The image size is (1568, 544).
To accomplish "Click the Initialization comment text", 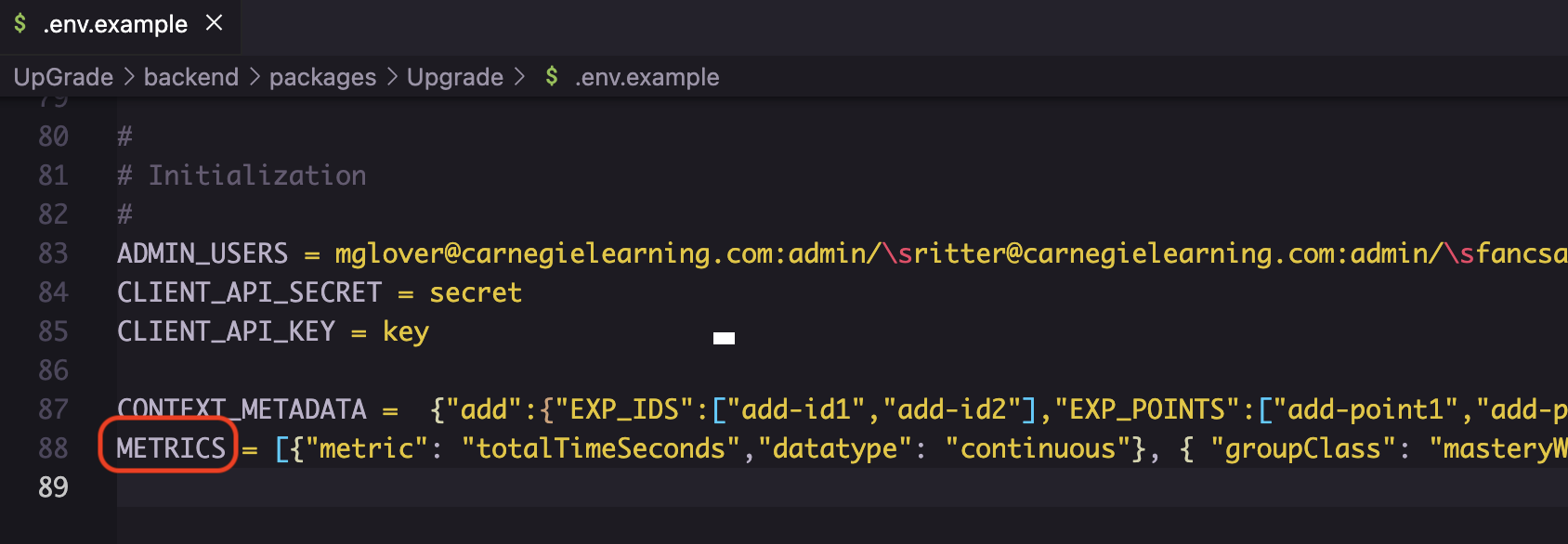I will point(257,175).
